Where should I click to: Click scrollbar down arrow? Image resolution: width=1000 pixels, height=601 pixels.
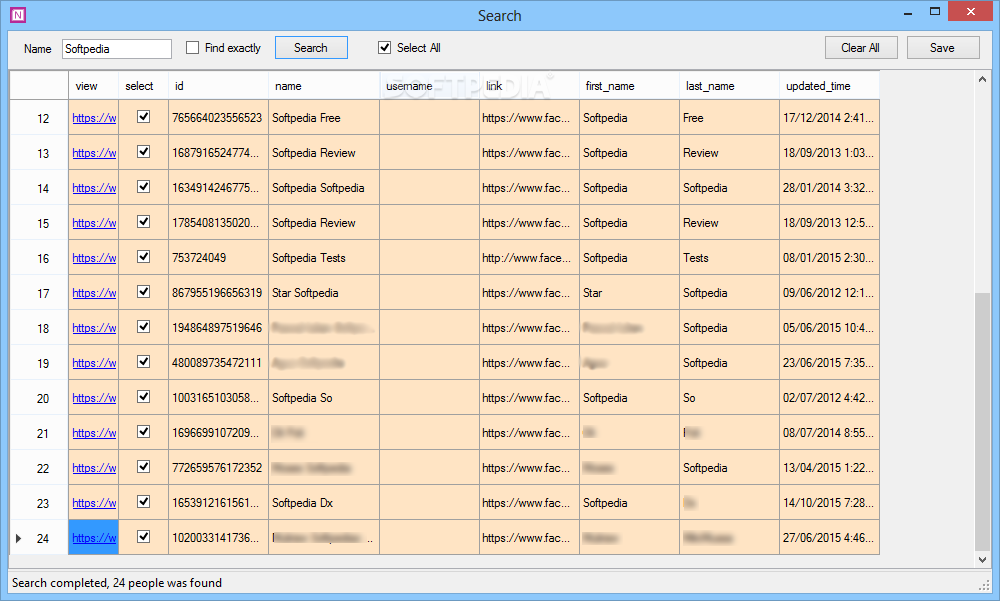(x=982, y=560)
